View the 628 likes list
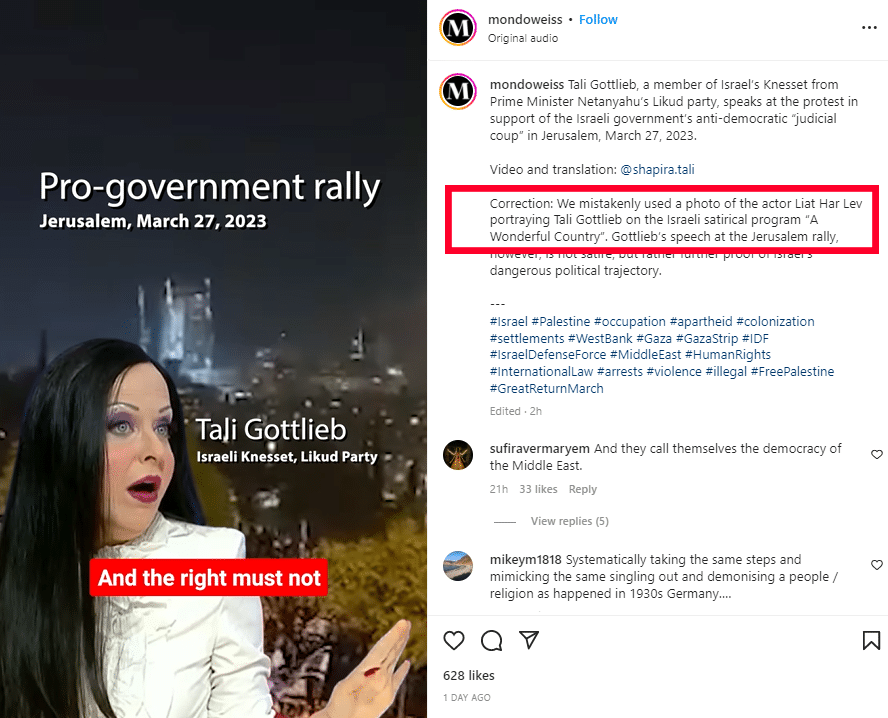The height and width of the screenshot is (718, 888). tap(468, 676)
